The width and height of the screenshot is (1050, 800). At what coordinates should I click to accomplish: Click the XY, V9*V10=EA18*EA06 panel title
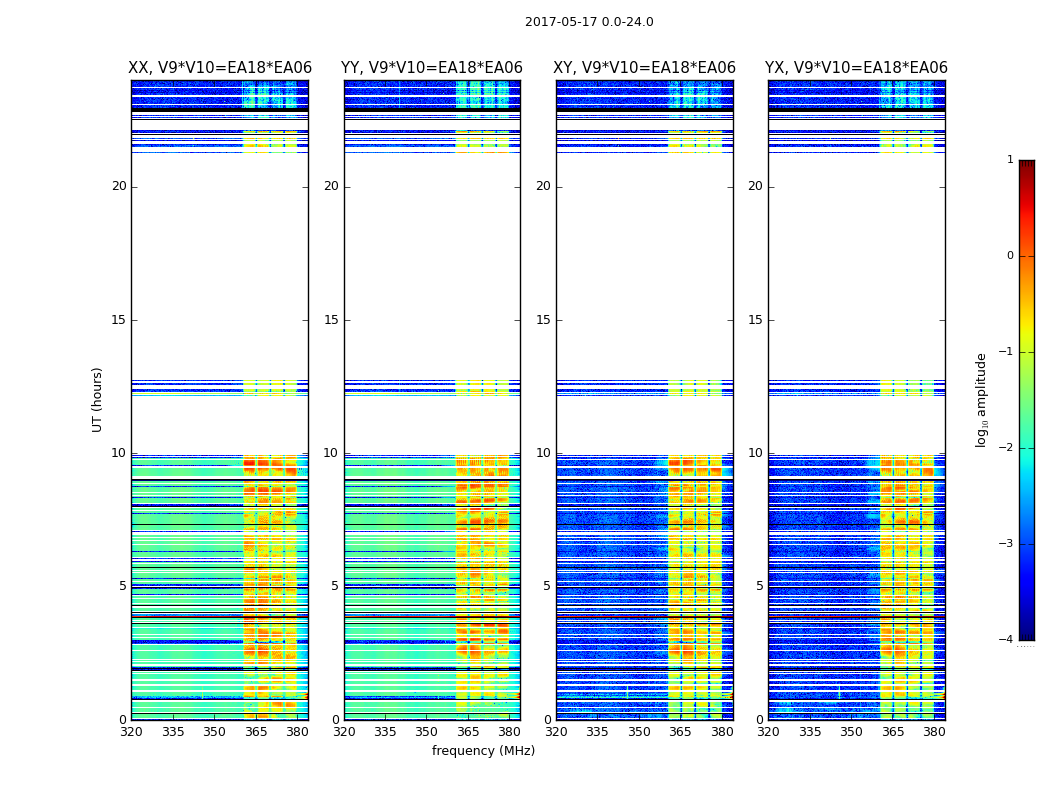pos(644,68)
